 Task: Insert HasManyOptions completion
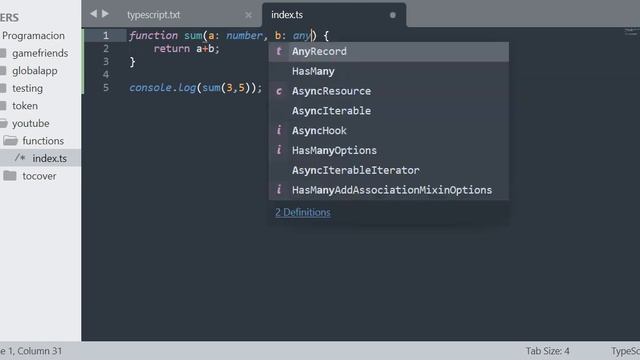click(389, 150)
